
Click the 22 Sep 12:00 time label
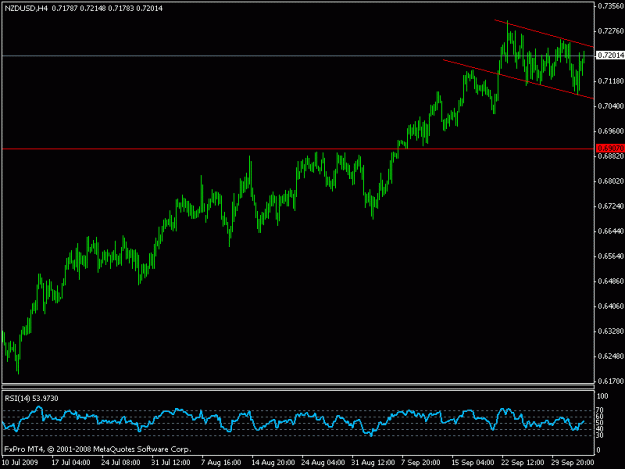pos(523,462)
